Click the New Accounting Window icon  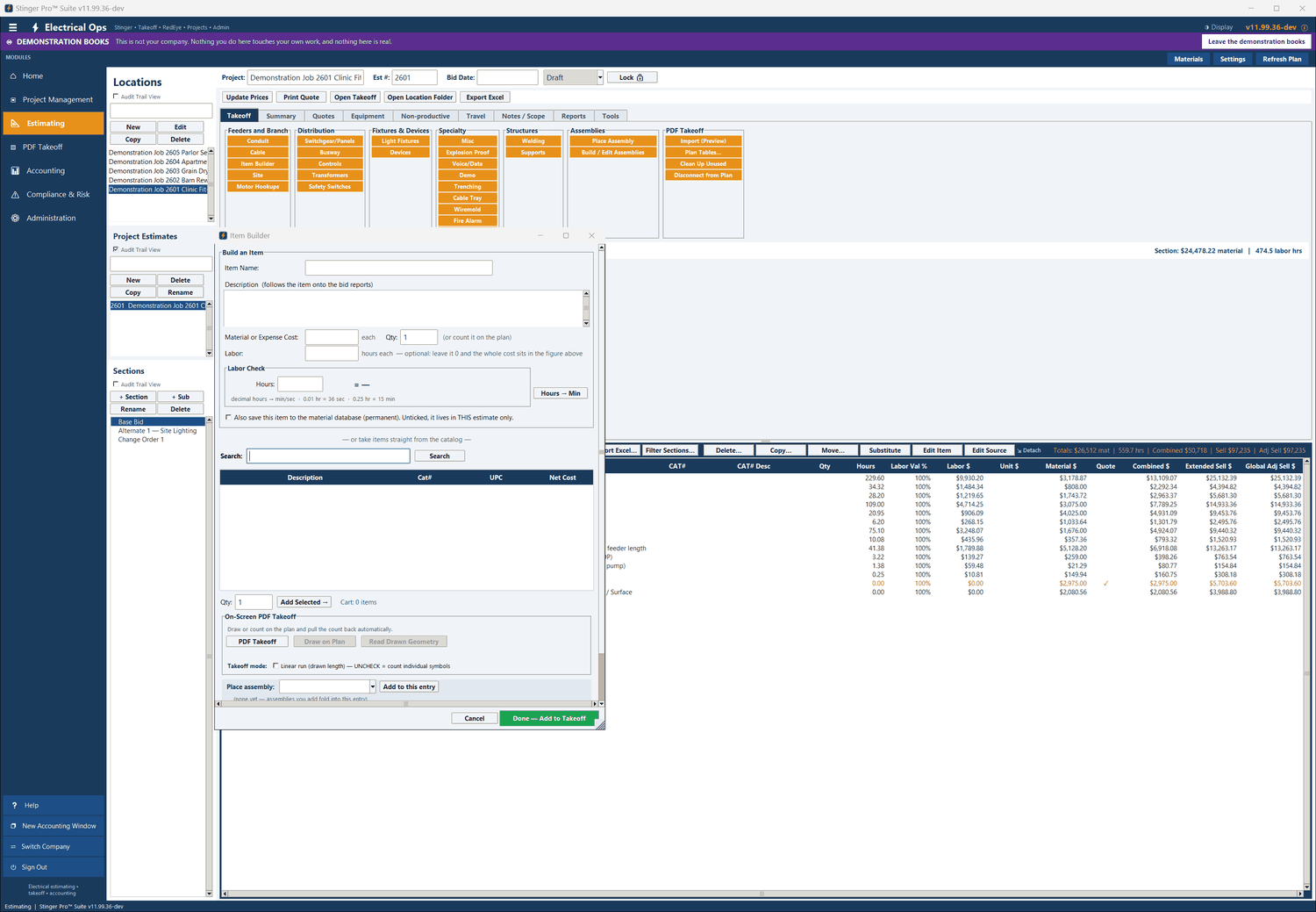coord(13,826)
